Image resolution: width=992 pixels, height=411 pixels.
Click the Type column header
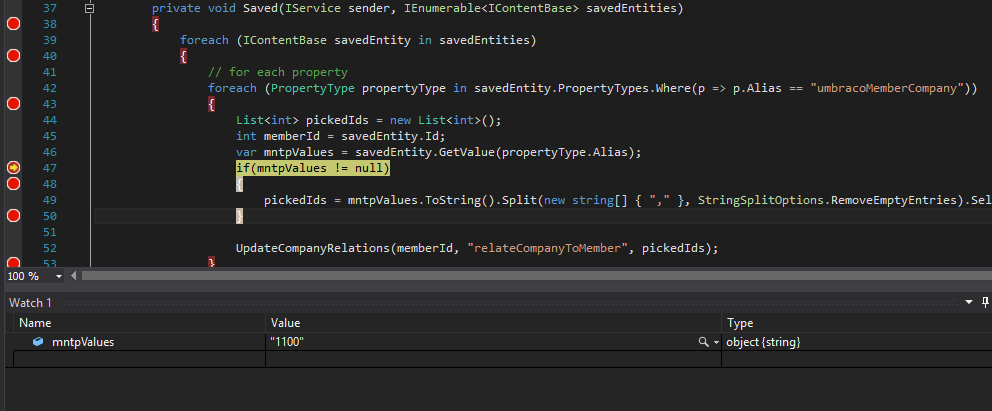coord(857,323)
